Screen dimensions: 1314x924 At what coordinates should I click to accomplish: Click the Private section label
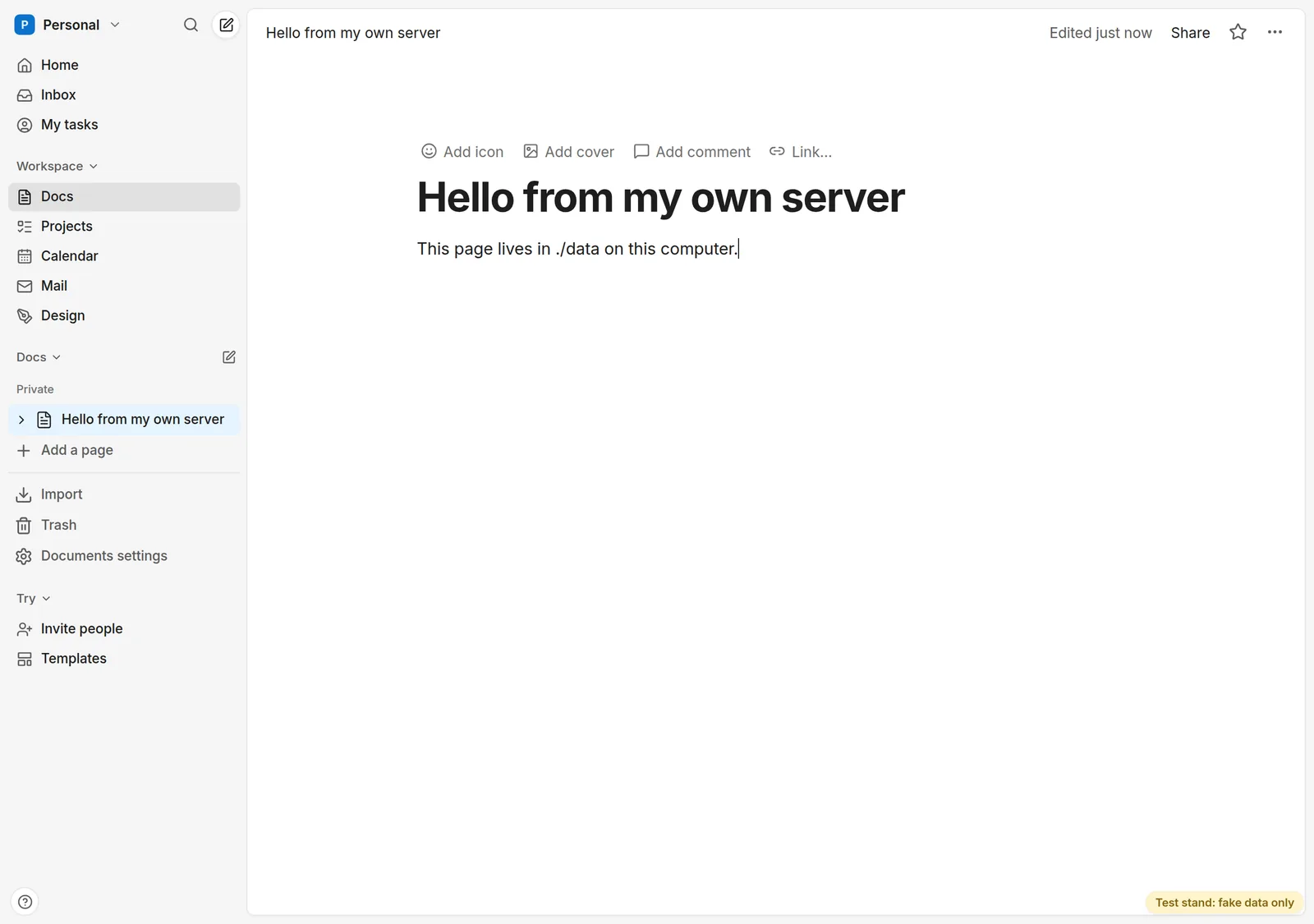coord(35,389)
